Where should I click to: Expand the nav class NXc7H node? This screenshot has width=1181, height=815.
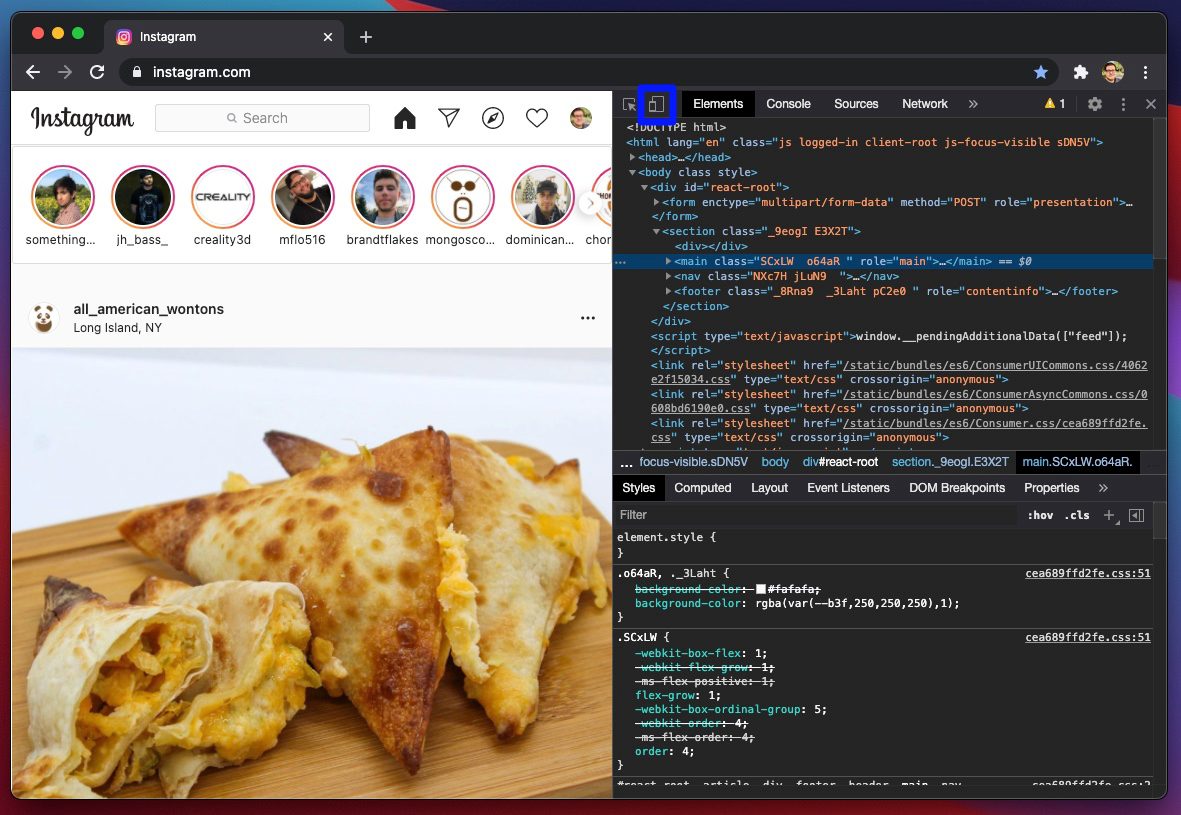coord(668,276)
